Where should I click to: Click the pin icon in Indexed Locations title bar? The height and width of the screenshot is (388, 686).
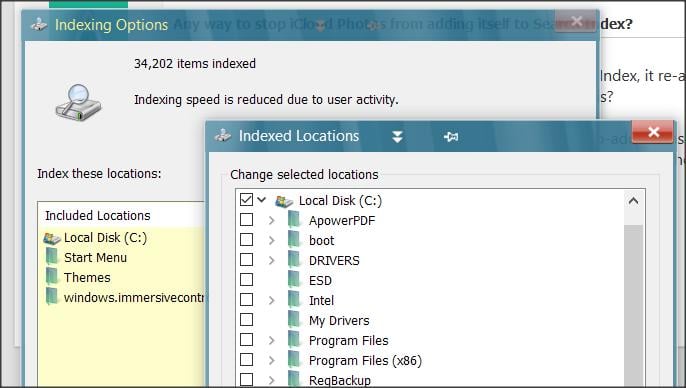[451, 137]
